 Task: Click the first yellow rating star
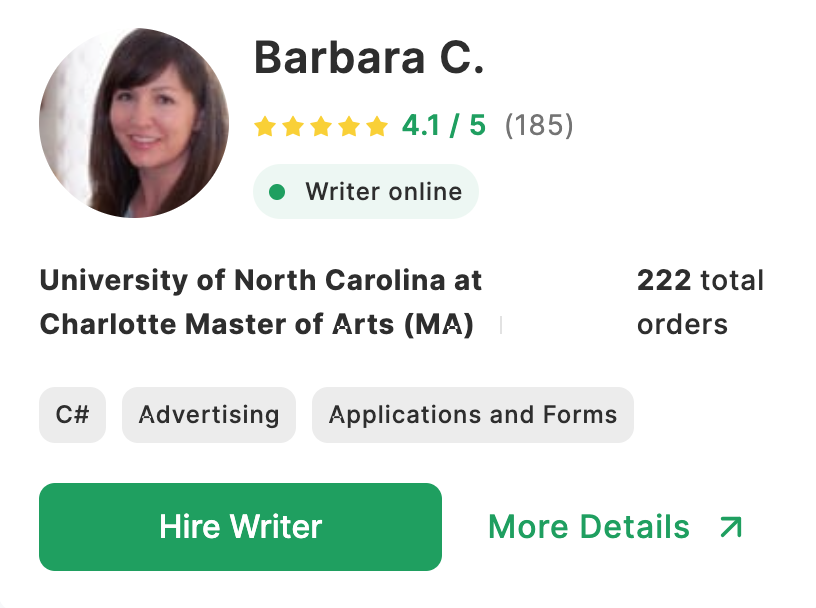[x=265, y=126]
